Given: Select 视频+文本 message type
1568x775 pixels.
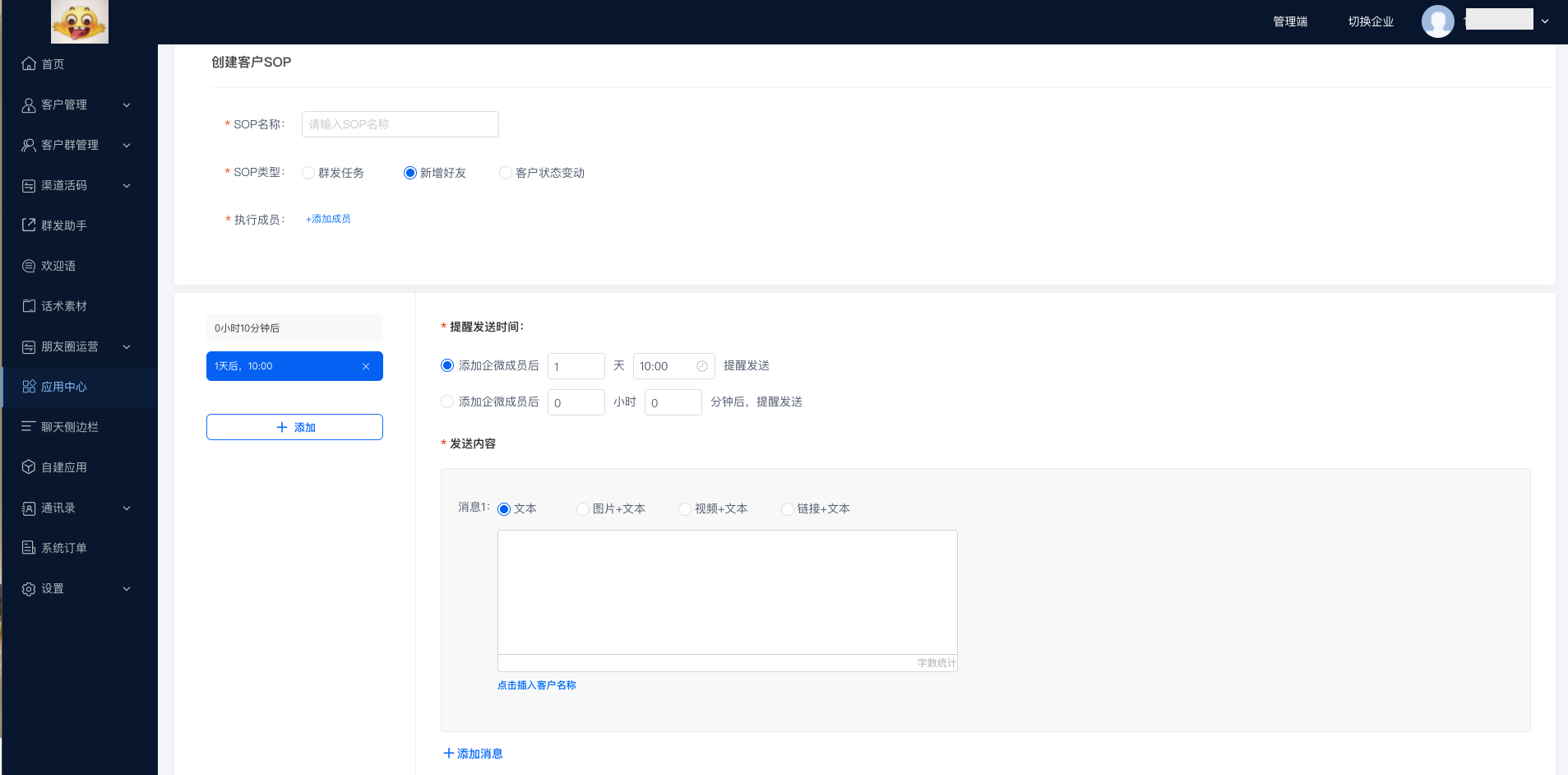Looking at the screenshot, I should 685,509.
